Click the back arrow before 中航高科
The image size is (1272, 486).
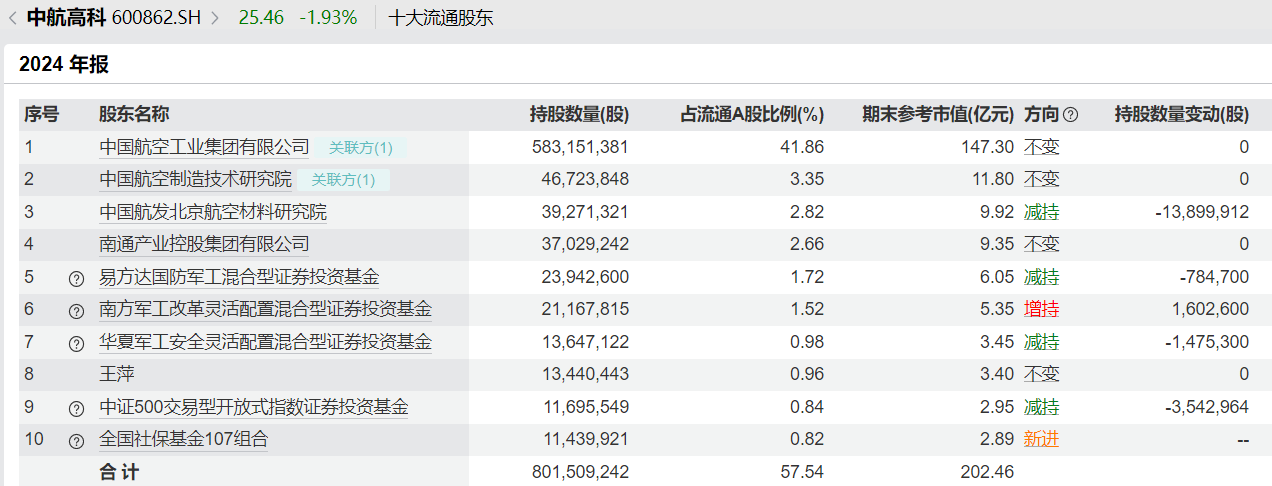coord(13,17)
